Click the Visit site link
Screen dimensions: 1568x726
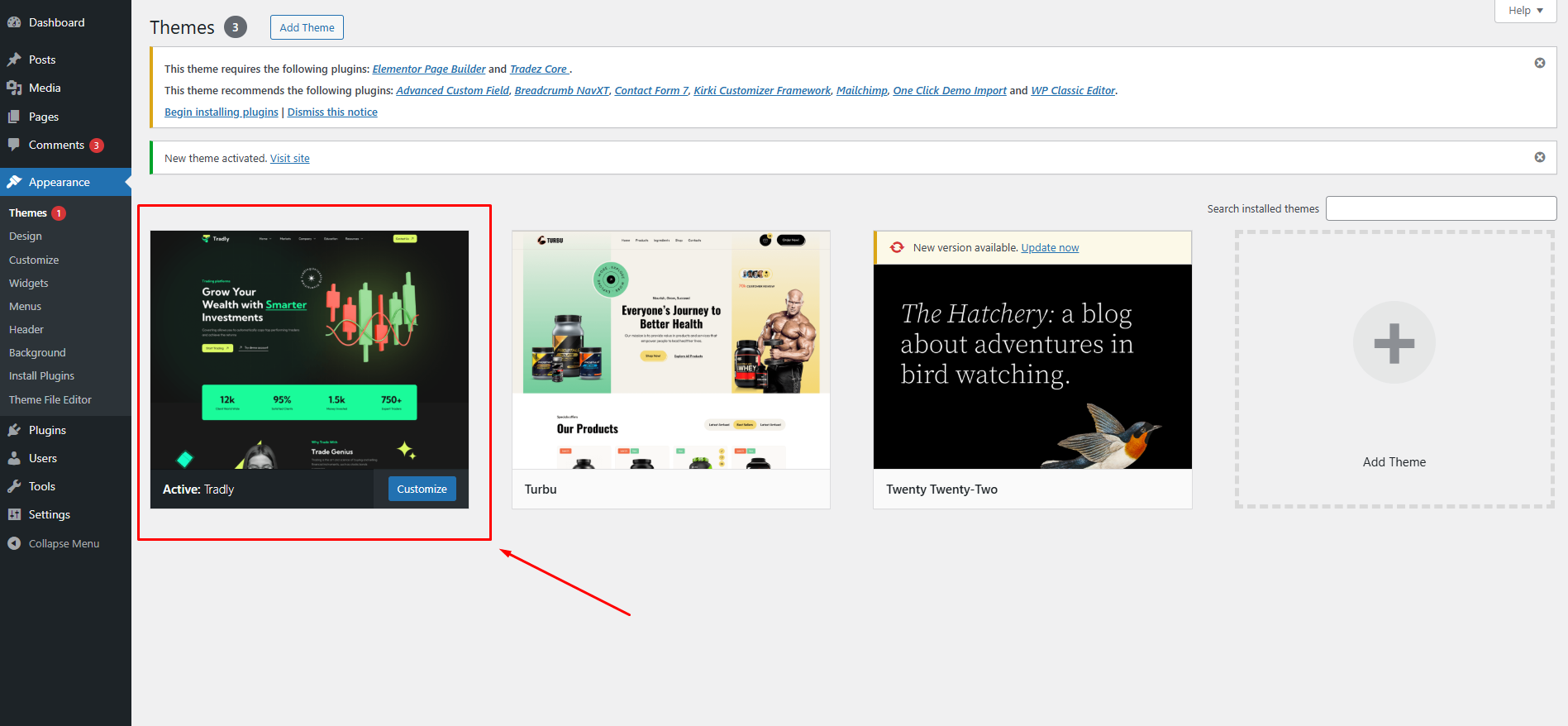(x=290, y=159)
